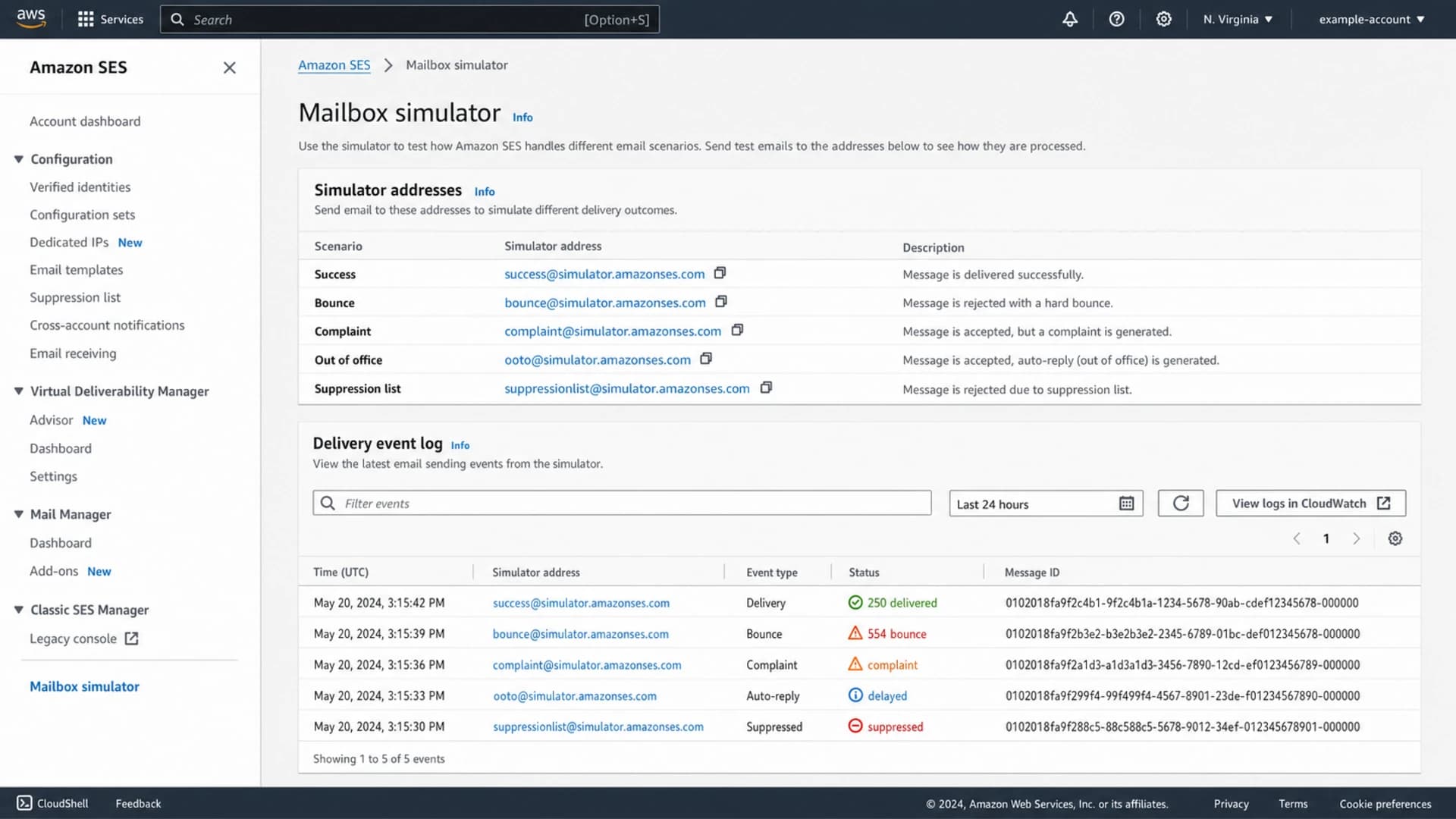Open Info link for Simulator addresses
The image size is (1456, 819).
(484, 192)
